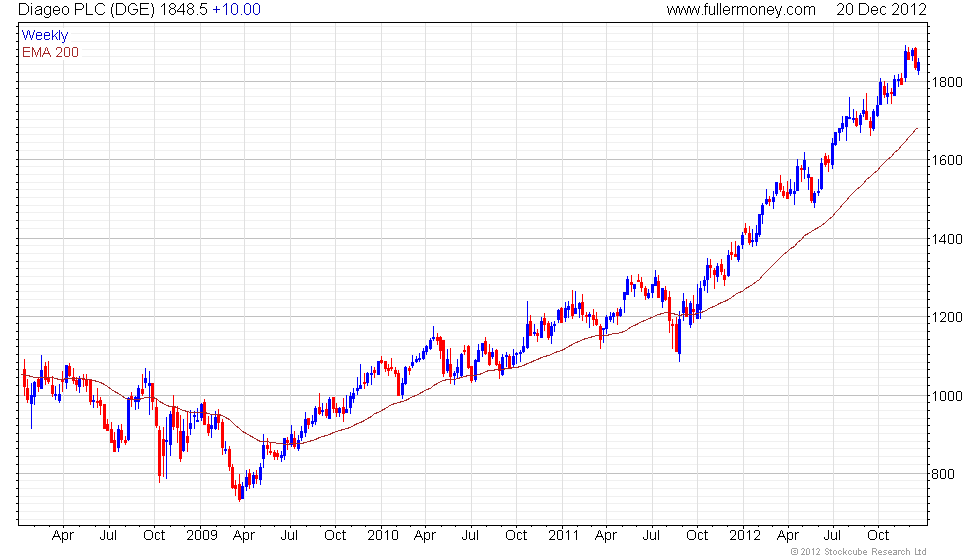Screen dimensions: 980x560
Task: Click the 1400 price axis label
Action: tap(947, 239)
